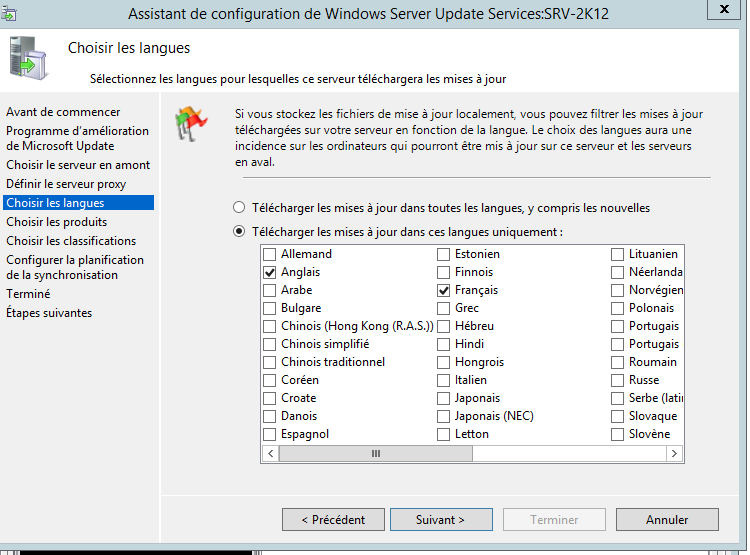This screenshot has width=750, height=555.
Task: Check the Finnois language checkbox
Action: point(443,272)
